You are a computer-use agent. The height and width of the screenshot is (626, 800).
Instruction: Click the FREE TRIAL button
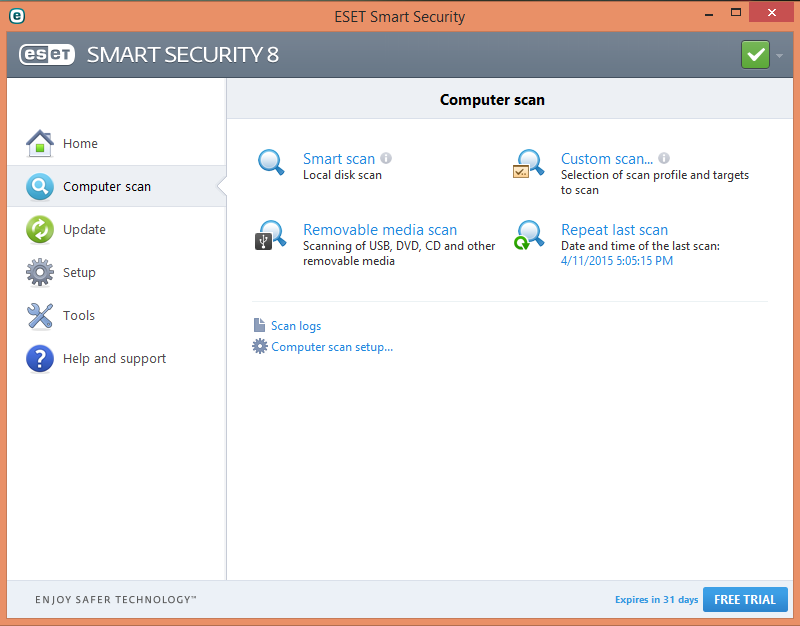(x=745, y=599)
